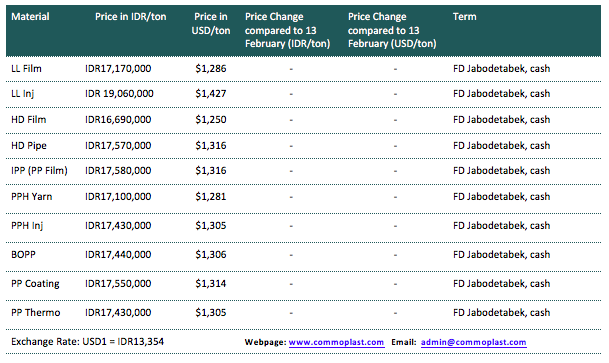Click the Price in USD/ton header
Screen dimensions: 609x363
pyautogui.click(x=211, y=23)
